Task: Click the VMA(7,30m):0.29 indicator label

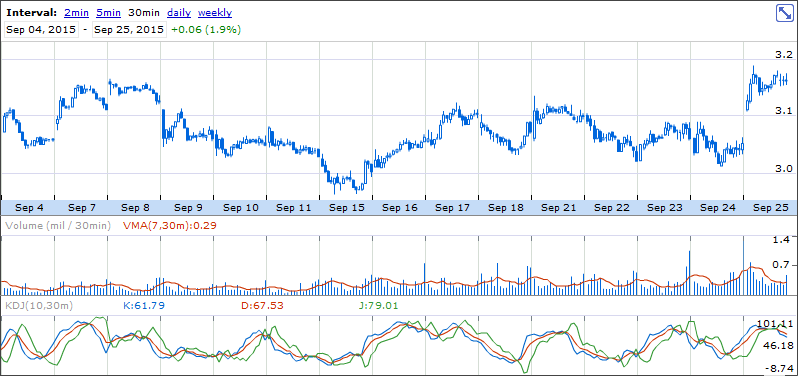Action: 169,225
